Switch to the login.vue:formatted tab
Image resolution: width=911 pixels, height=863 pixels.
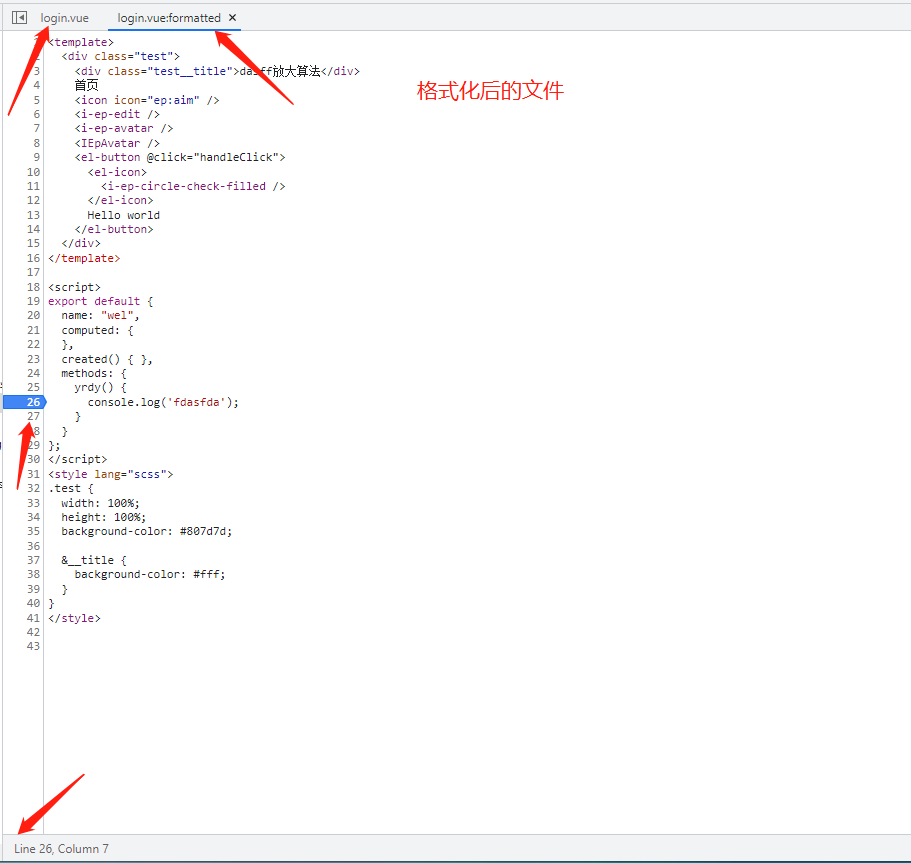point(168,17)
